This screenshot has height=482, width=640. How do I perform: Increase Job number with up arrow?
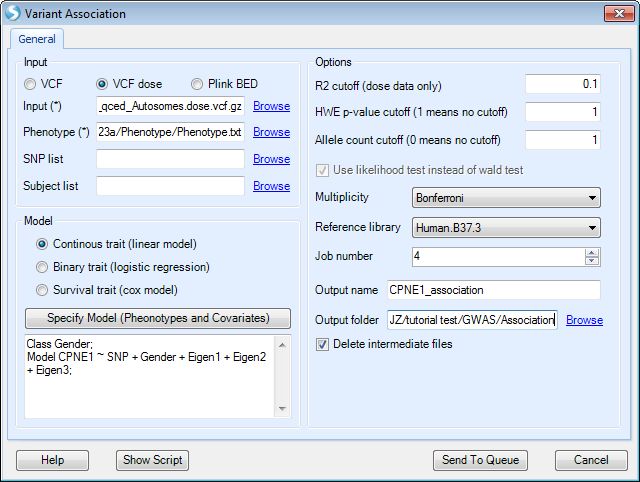(592, 253)
